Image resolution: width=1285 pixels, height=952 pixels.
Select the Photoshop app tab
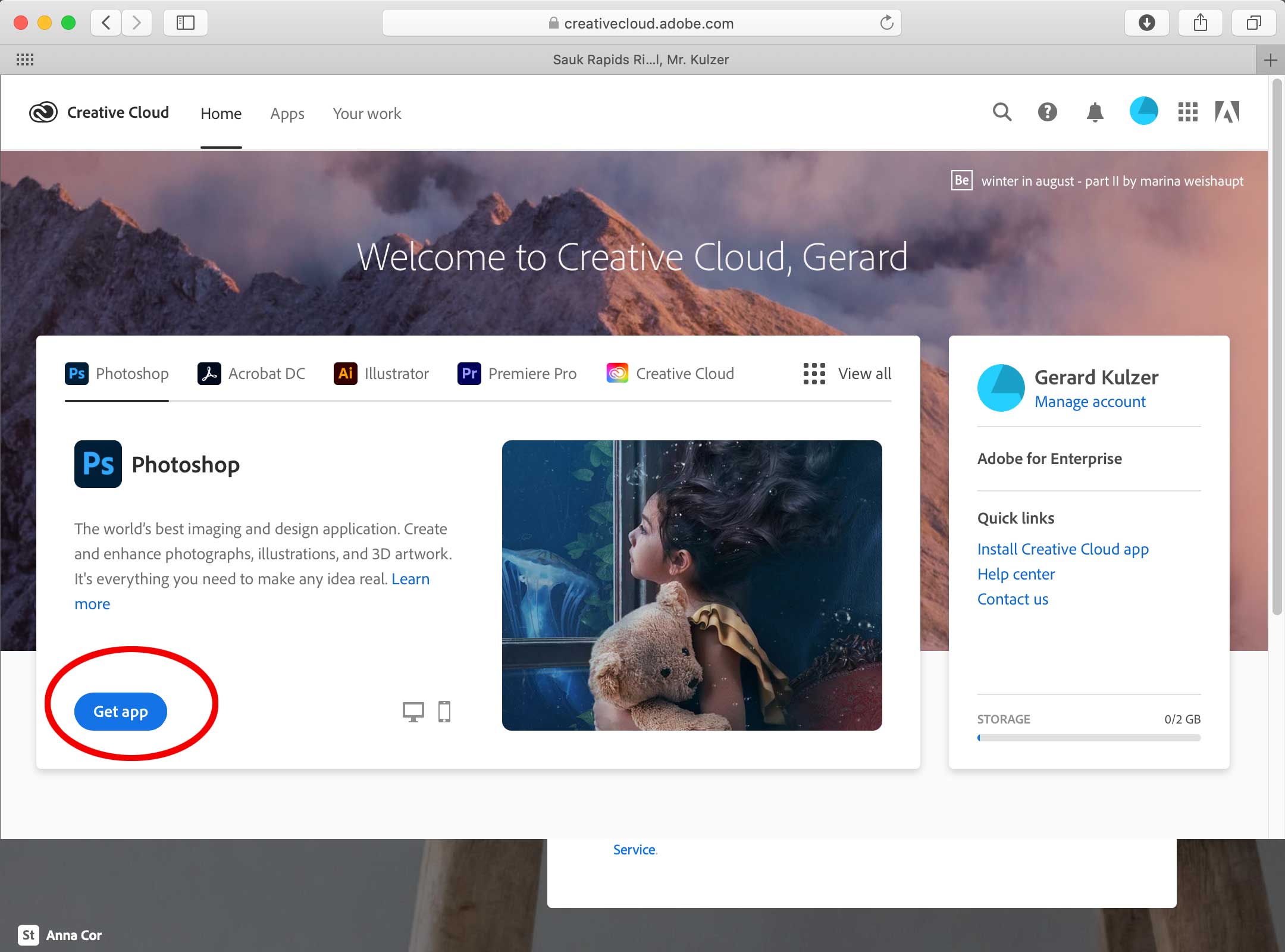(117, 374)
